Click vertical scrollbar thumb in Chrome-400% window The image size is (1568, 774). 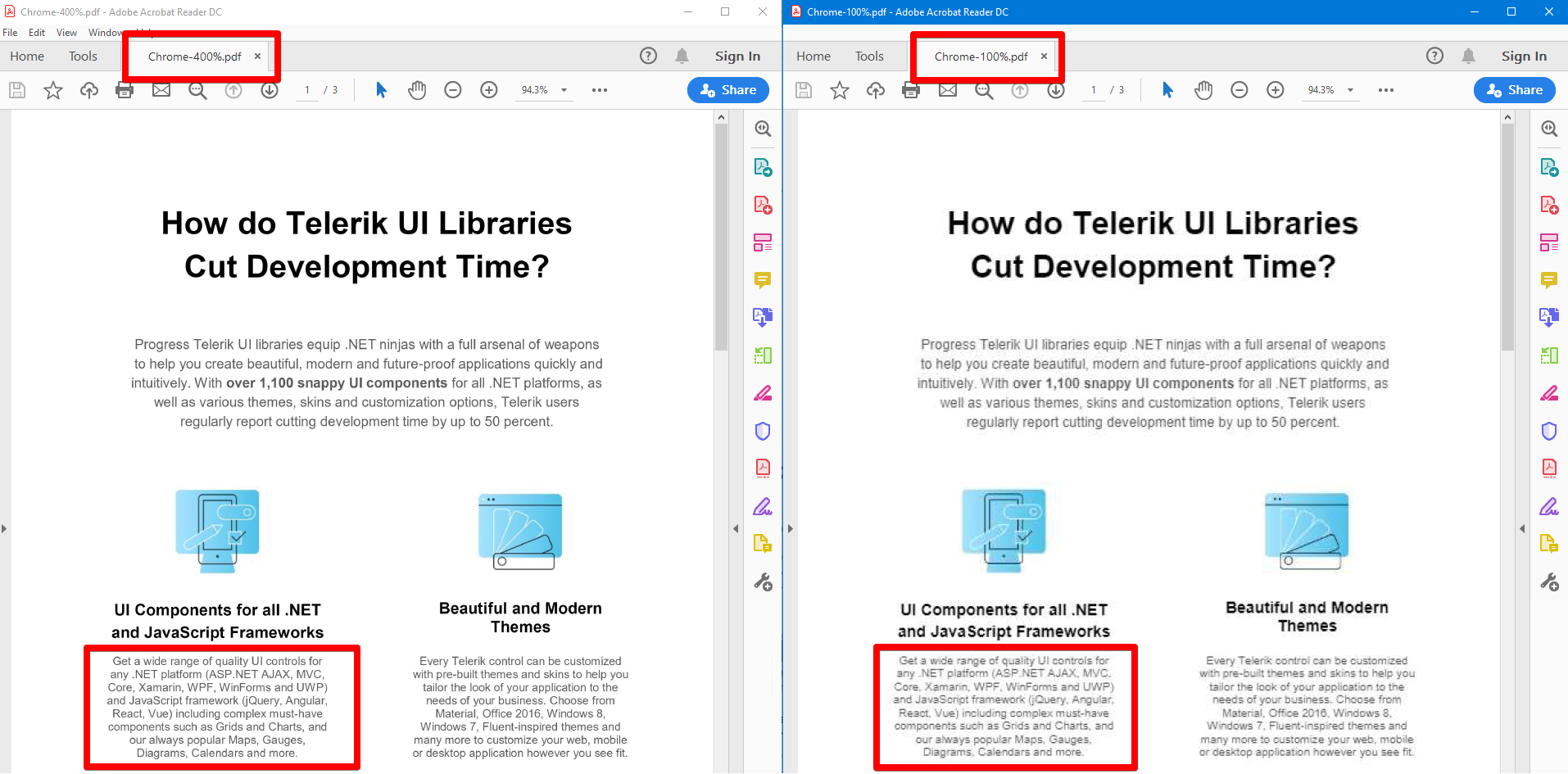point(721,237)
